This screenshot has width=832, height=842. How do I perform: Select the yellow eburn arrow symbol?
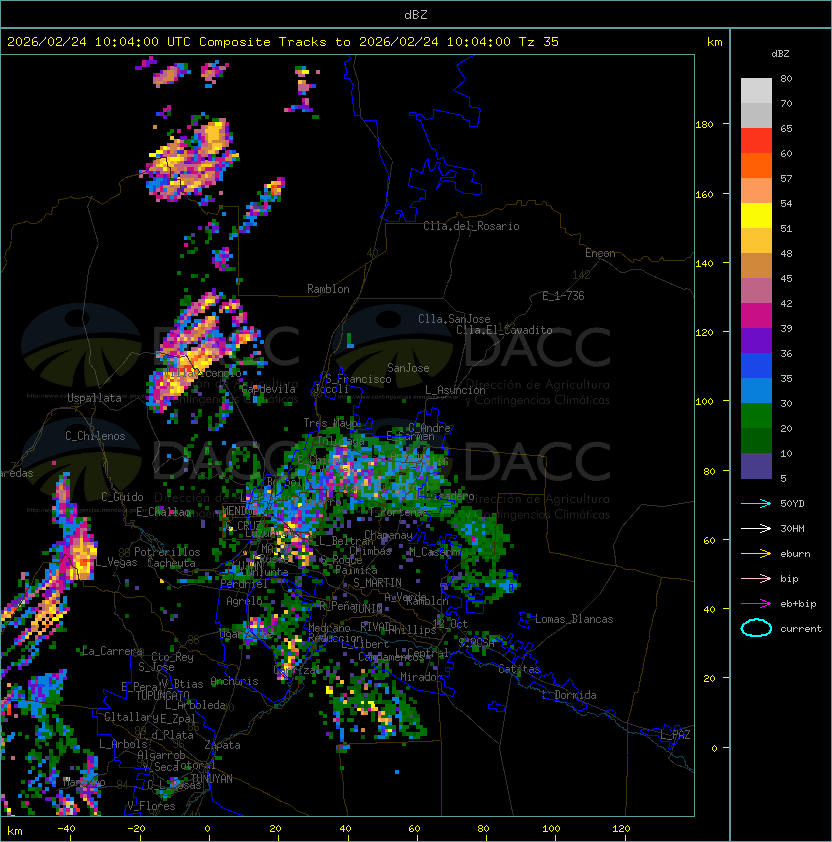[x=756, y=554]
